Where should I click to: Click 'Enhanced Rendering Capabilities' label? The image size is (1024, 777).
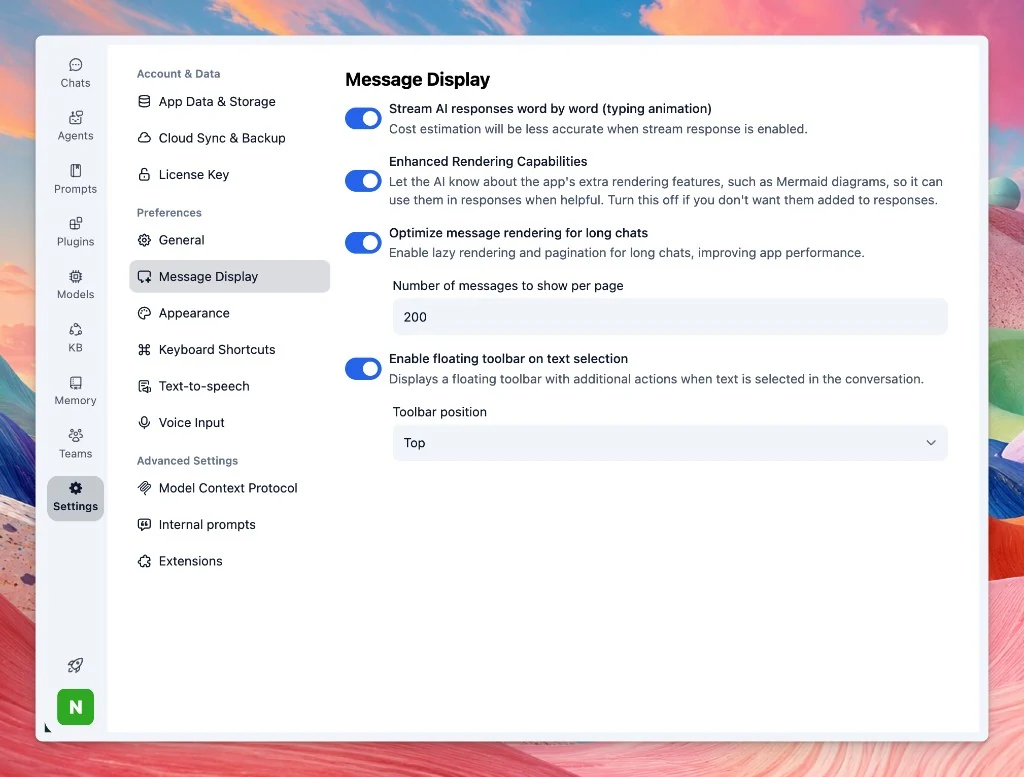click(x=488, y=161)
